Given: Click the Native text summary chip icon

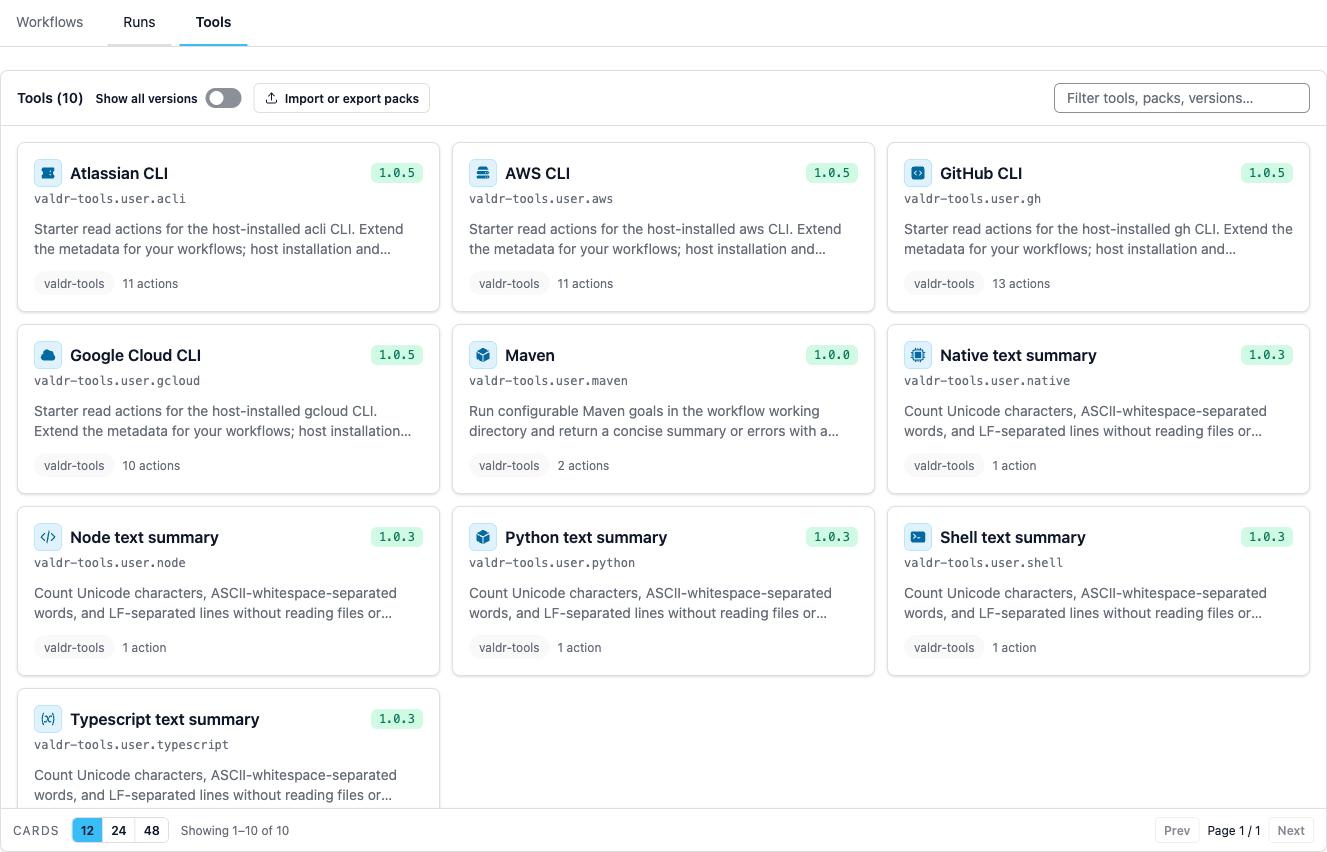Looking at the screenshot, I should [918, 355].
